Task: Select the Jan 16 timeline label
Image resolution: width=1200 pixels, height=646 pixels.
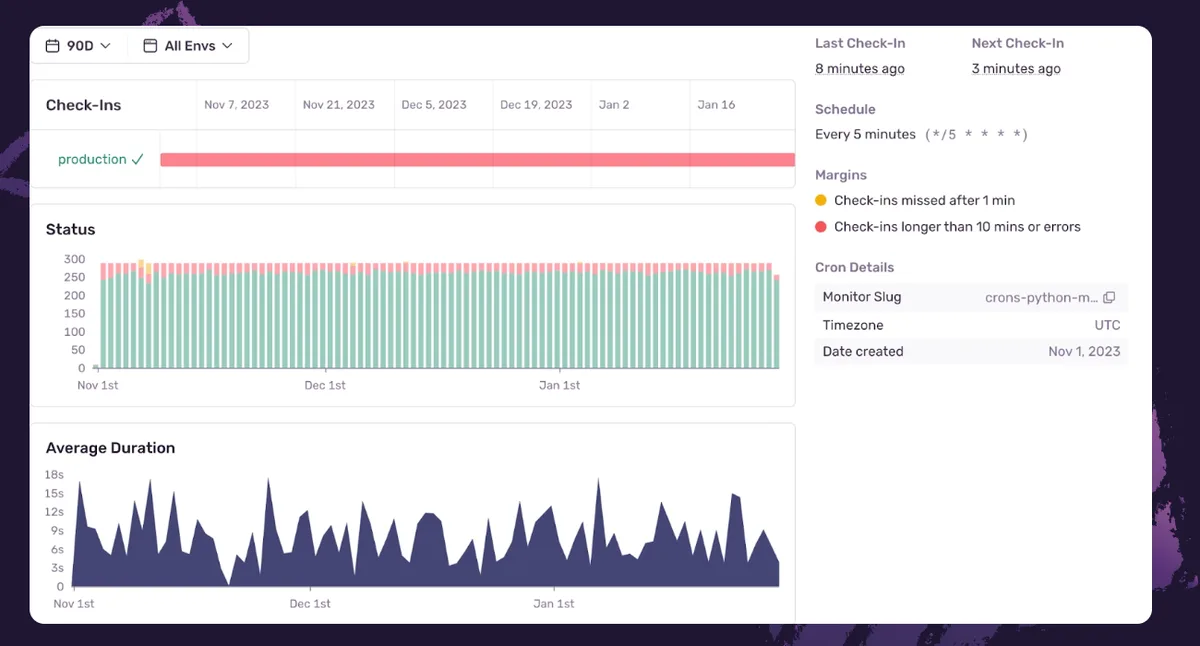Action: [x=716, y=105]
